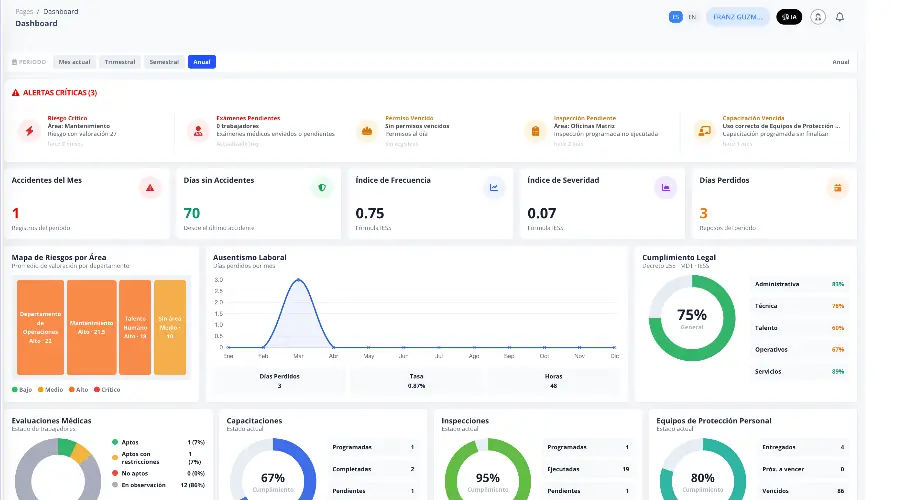
Task: Click the Entregados row in Equipos panel
Action: pyautogui.click(x=803, y=447)
